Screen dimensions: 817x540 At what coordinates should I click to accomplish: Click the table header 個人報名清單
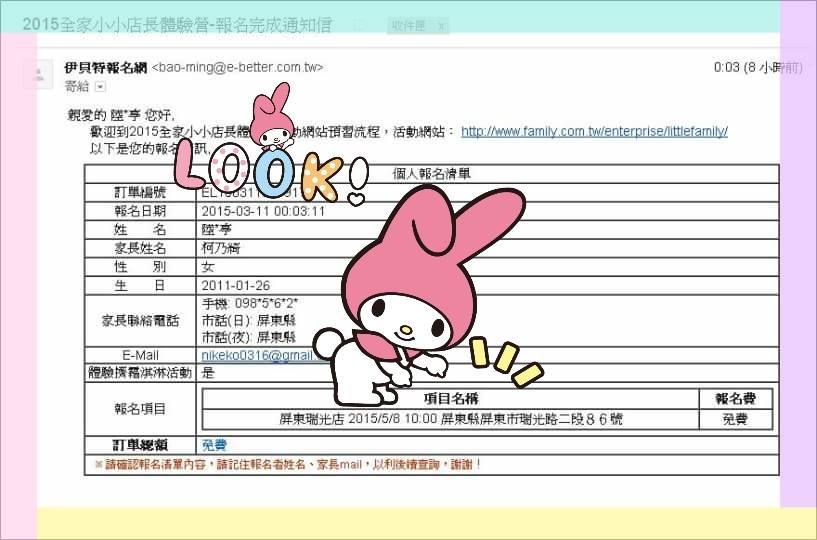[x=431, y=174]
